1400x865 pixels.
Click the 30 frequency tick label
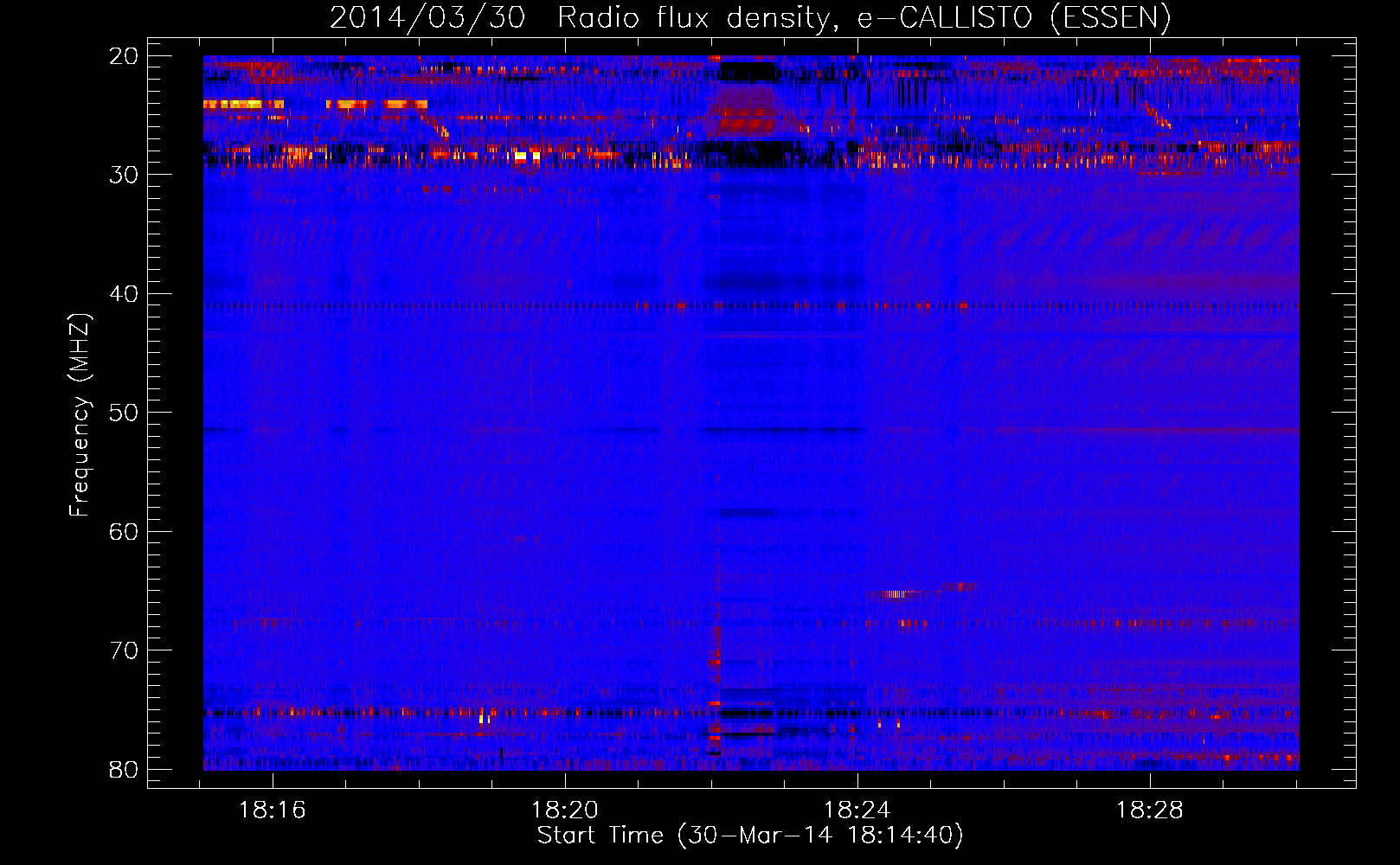[124, 175]
